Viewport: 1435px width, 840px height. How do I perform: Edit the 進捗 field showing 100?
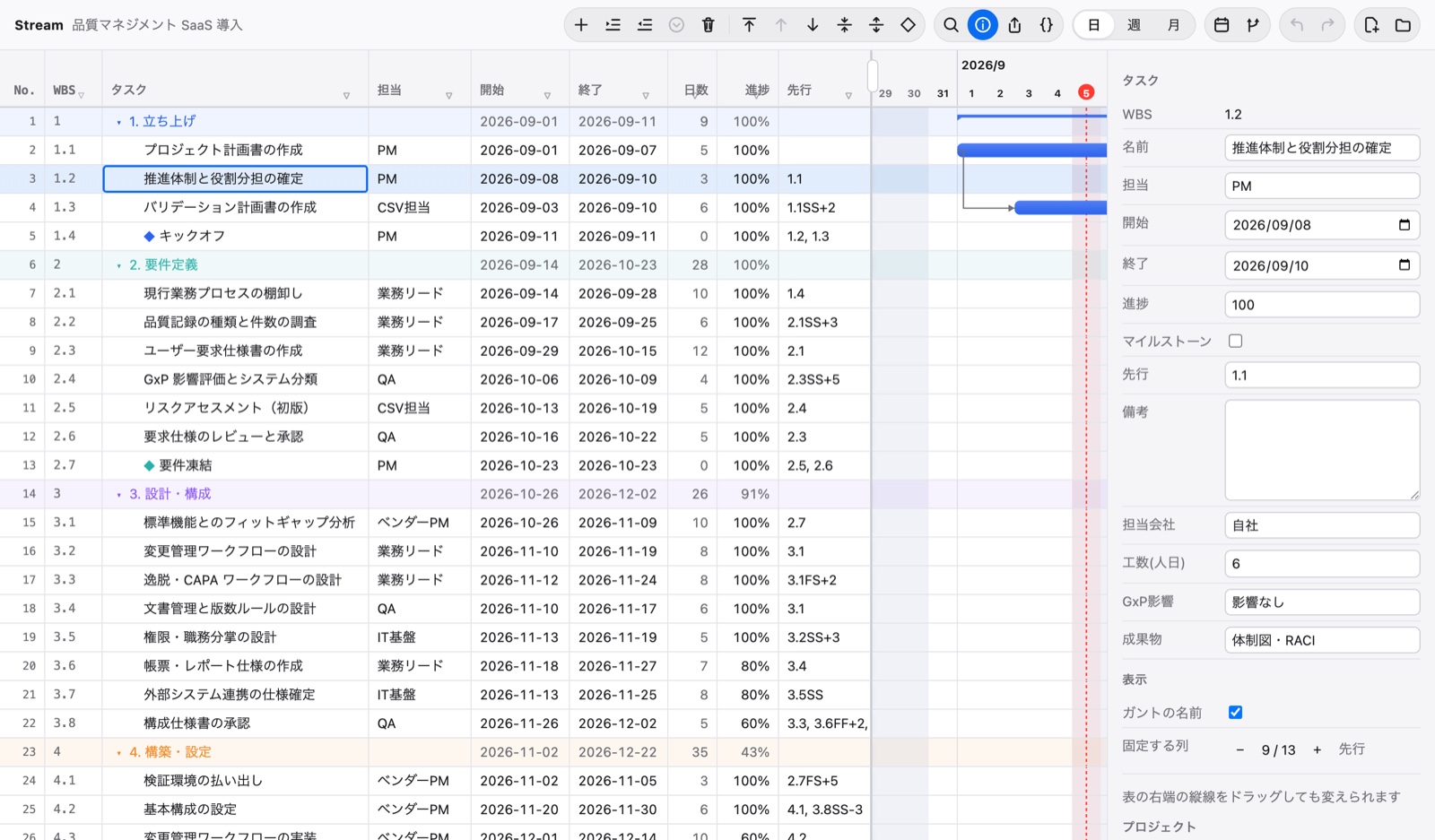pyautogui.click(x=1322, y=304)
